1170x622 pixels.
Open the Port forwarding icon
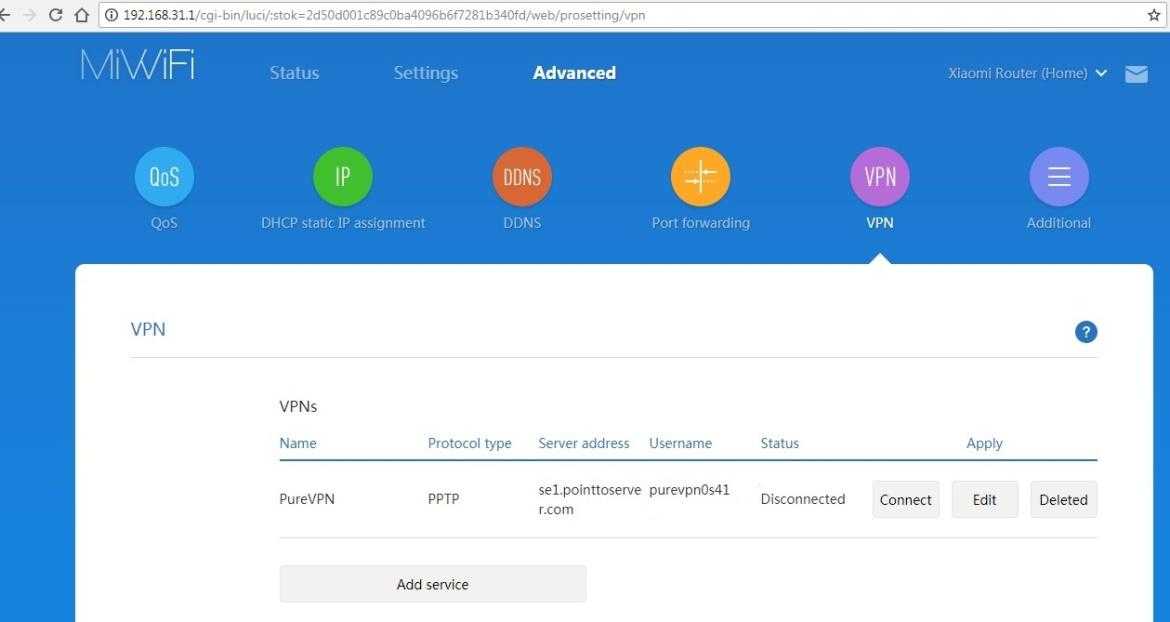(700, 177)
